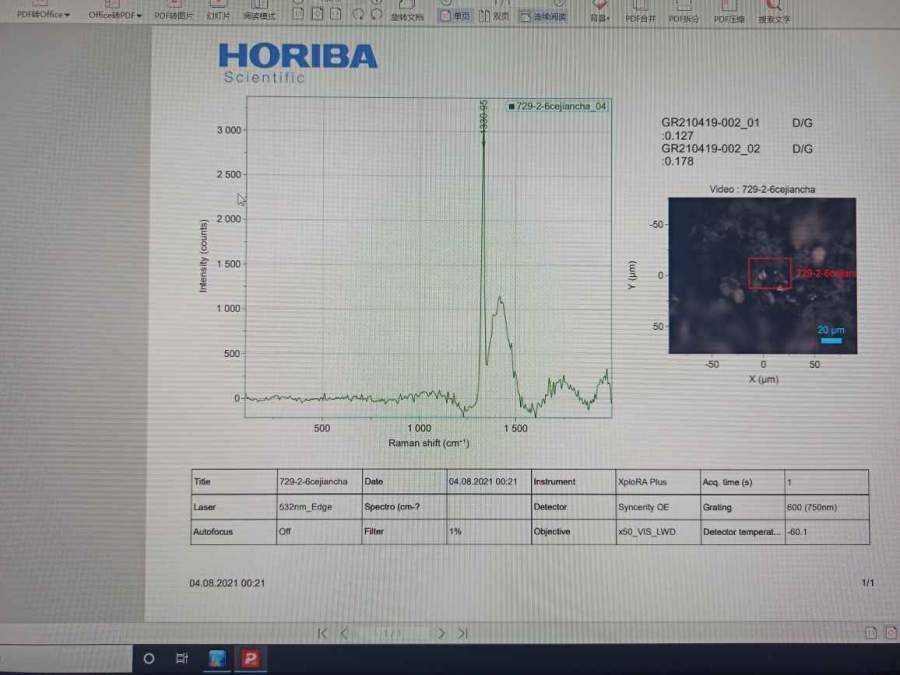Screen dimensions: 900x675
Task: Click the 'Intensity (counts)' axis label
Action: click(203, 256)
